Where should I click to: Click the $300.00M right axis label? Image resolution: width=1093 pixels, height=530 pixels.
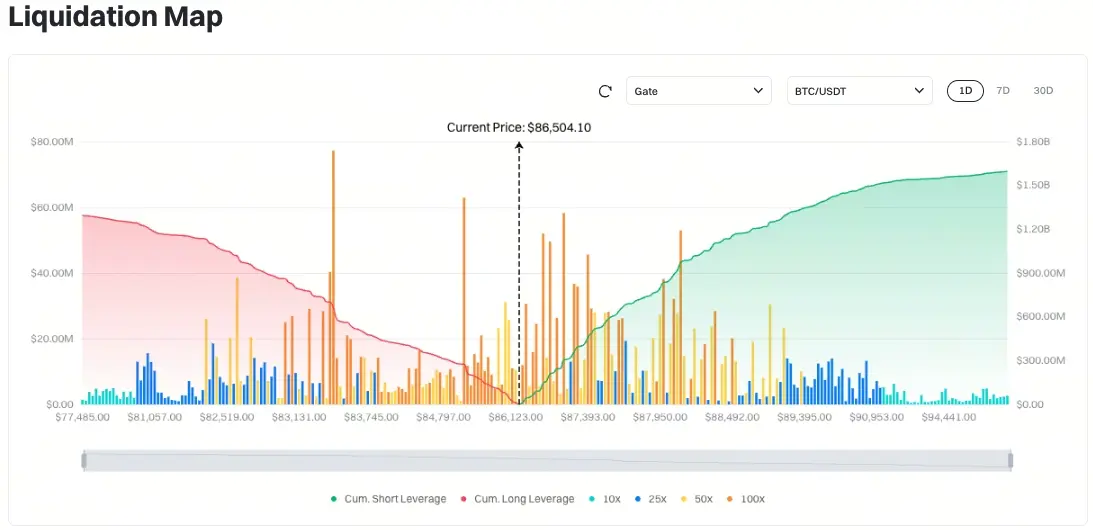[x=1041, y=361]
